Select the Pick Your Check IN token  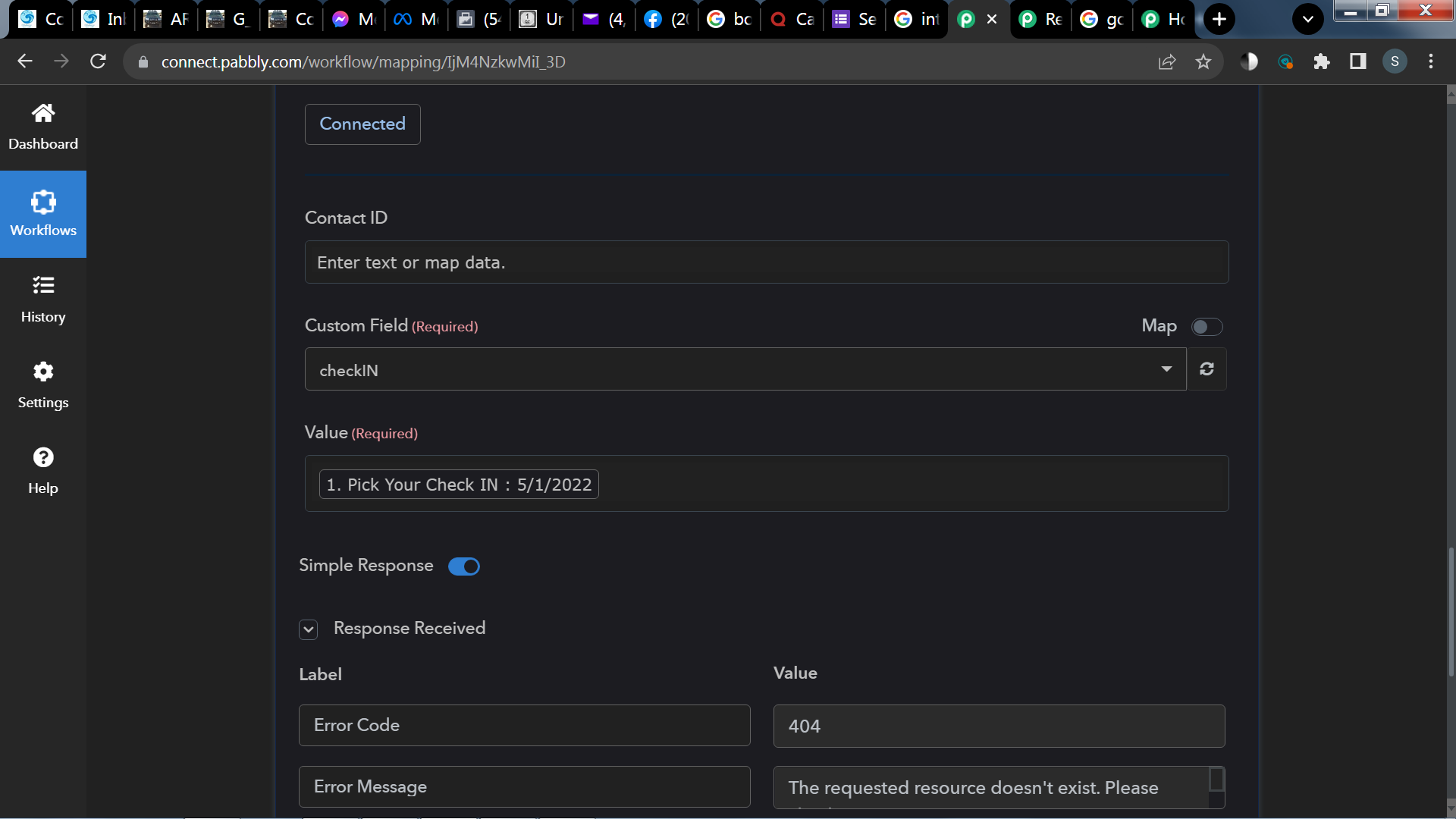coord(459,485)
